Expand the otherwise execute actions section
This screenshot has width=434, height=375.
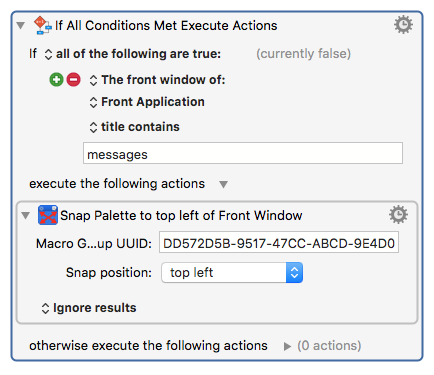click(x=287, y=346)
